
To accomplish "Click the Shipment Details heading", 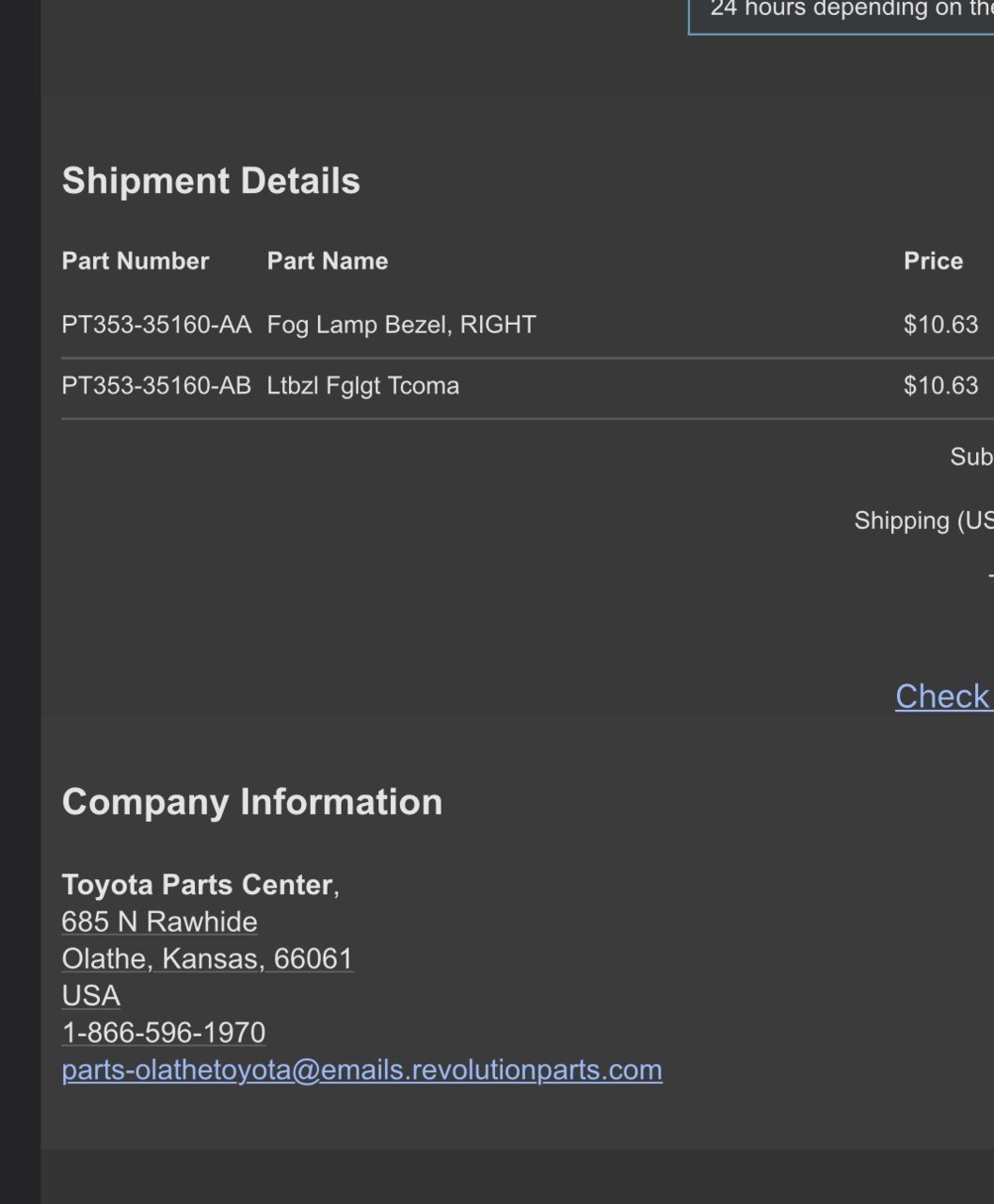I will tap(211, 181).
